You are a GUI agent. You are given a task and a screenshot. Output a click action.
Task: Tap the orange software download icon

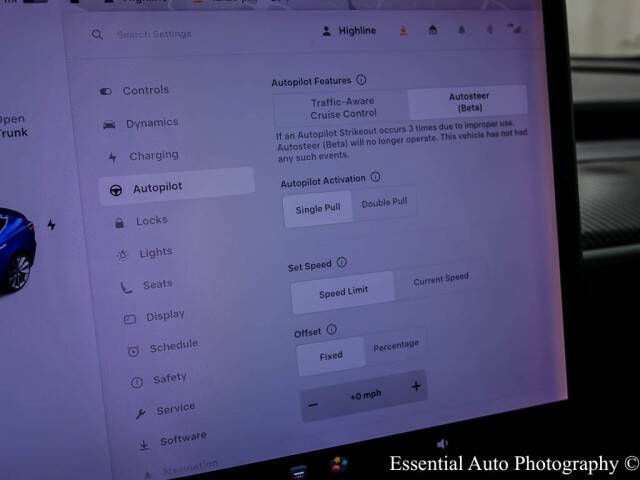(404, 30)
